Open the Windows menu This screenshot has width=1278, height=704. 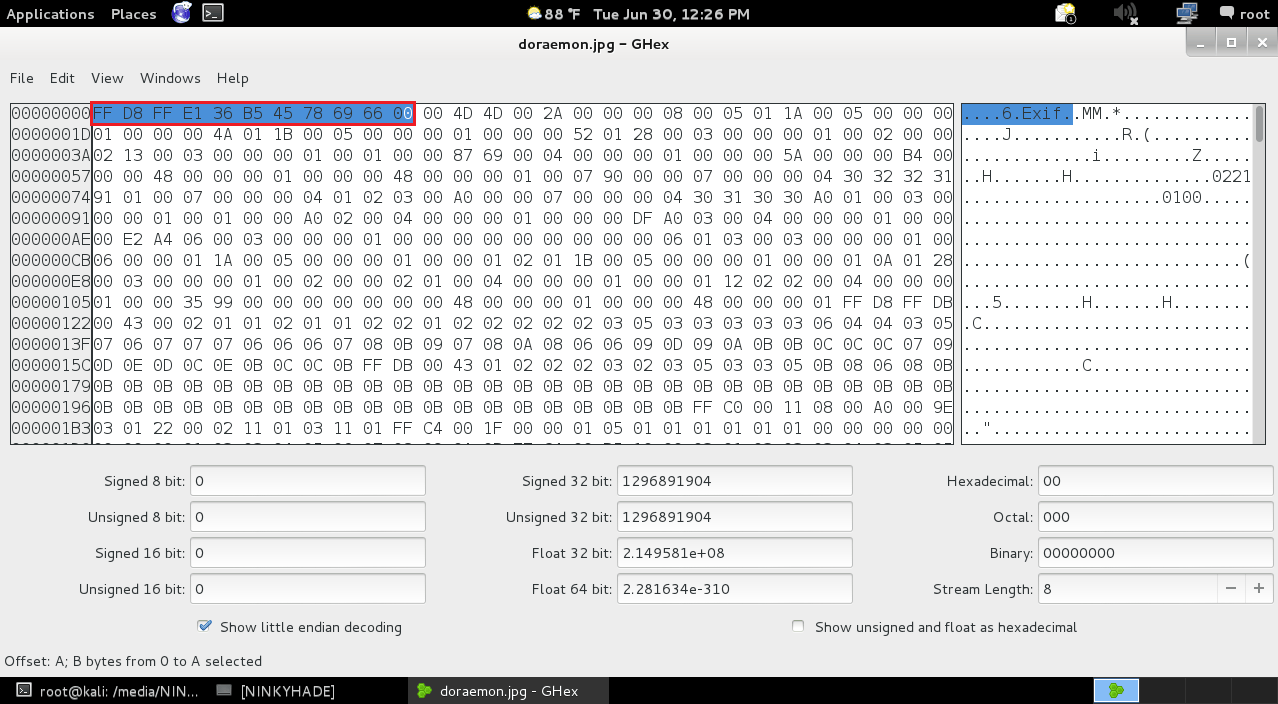[x=170, y=78]
